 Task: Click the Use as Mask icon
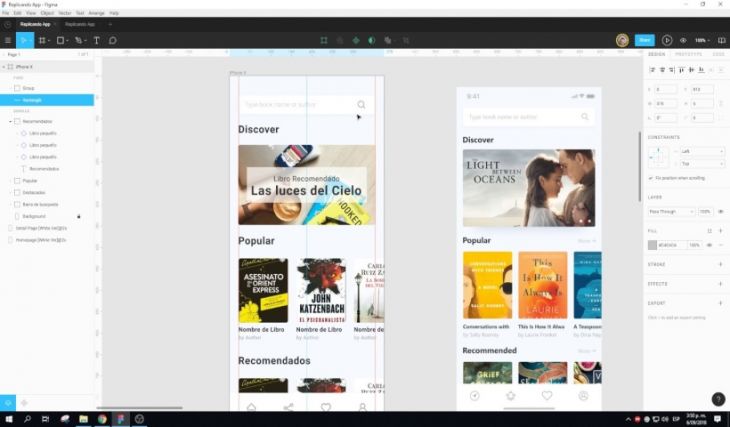tap(372, 41)
